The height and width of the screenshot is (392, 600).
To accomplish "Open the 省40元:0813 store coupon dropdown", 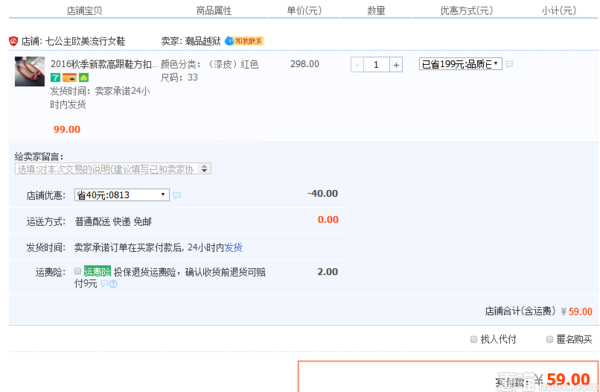I will (122, 195).
